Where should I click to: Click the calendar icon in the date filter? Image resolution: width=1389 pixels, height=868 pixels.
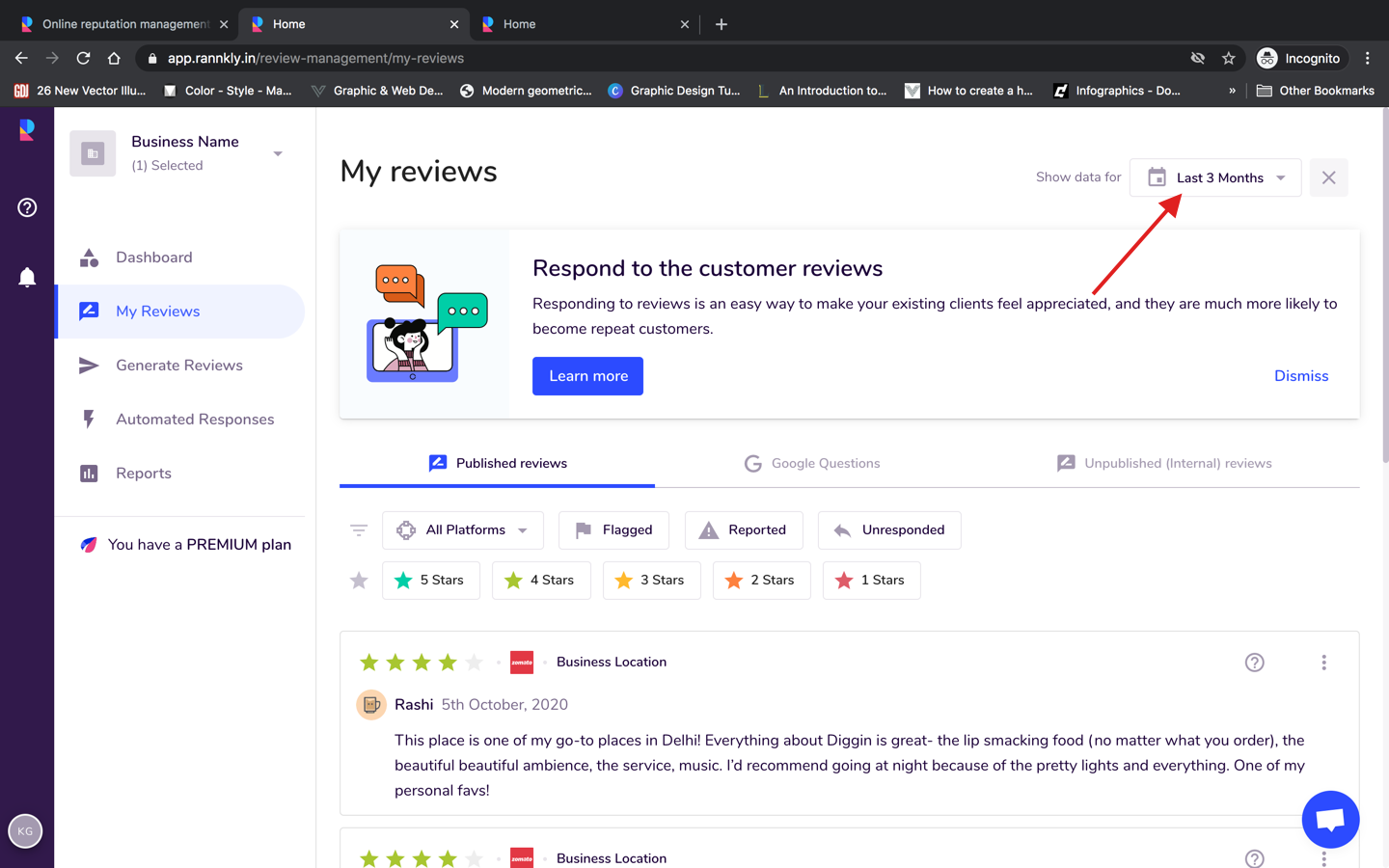click(x=1157, y=177)
